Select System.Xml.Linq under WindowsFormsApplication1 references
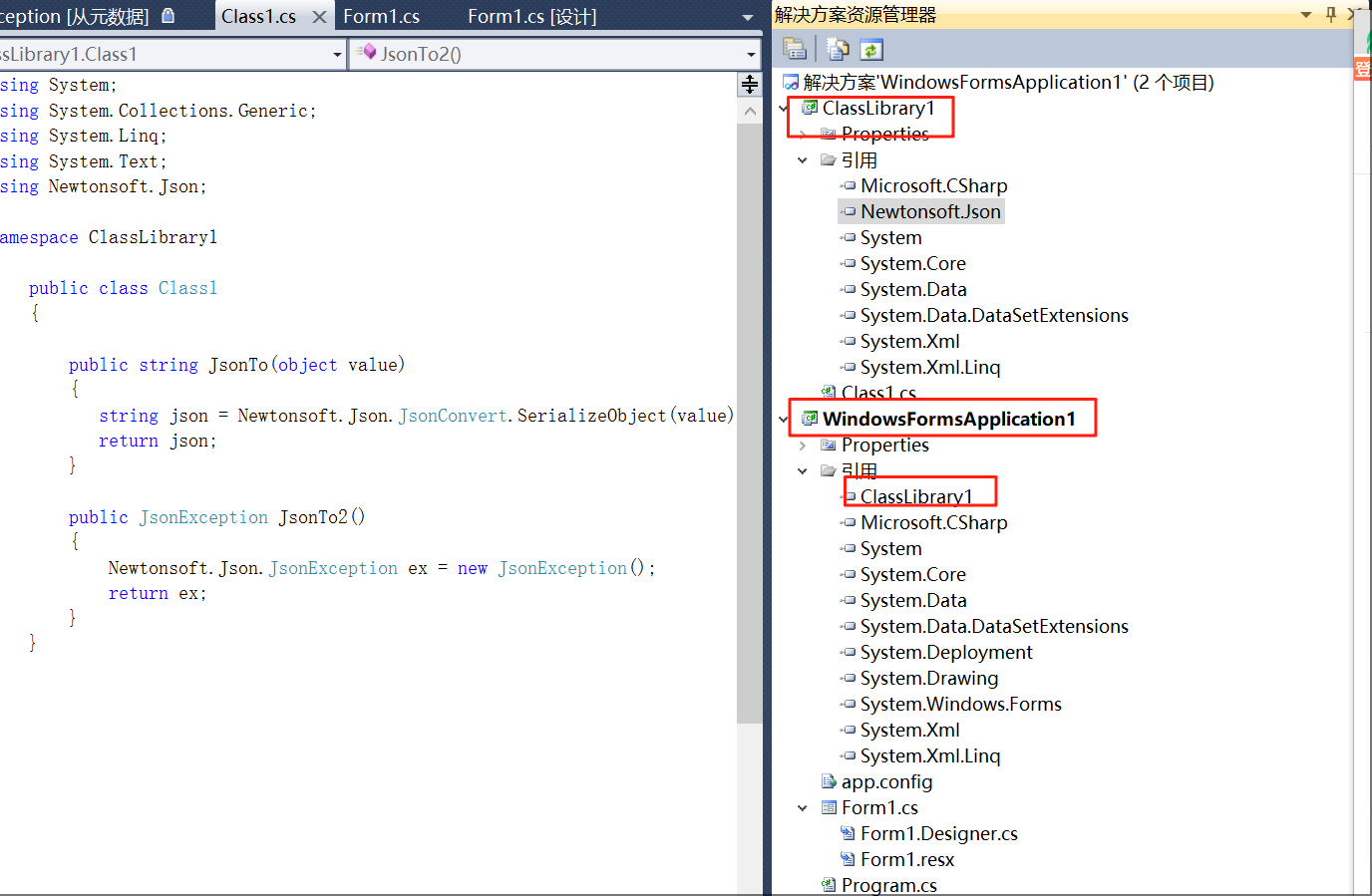 coord(930,755)
